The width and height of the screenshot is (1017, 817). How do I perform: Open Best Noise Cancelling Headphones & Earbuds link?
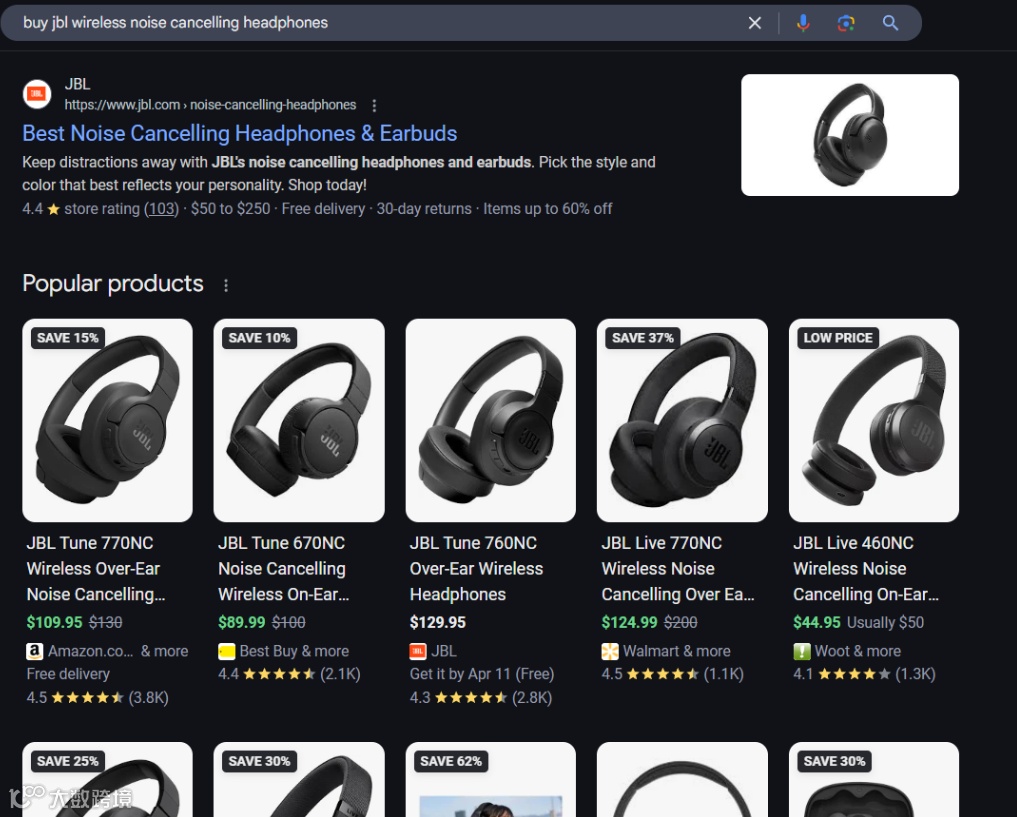[239, 134]
